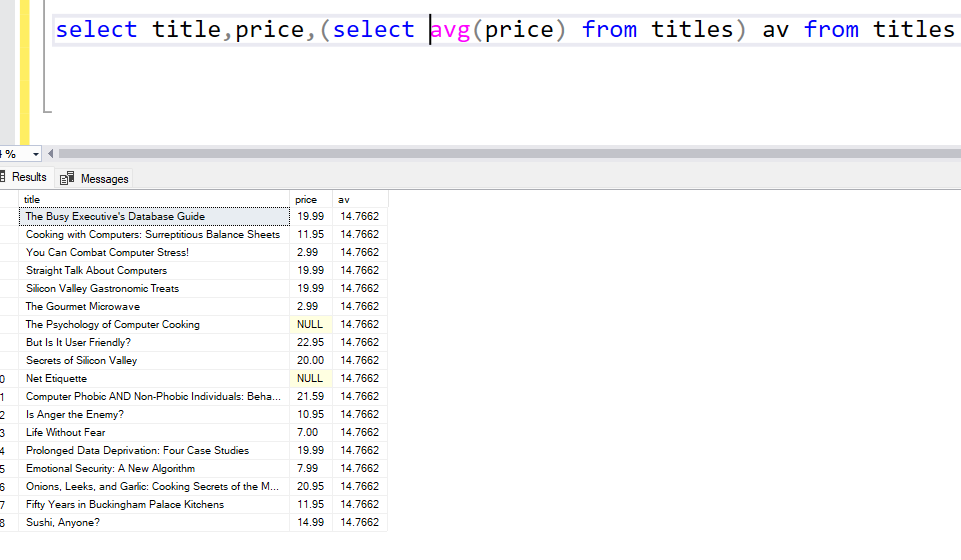Click NULL price for Psychology of Computer Cooking
Image resolution: width=961 pixels, height=560 pixels.
coord(311,325)
